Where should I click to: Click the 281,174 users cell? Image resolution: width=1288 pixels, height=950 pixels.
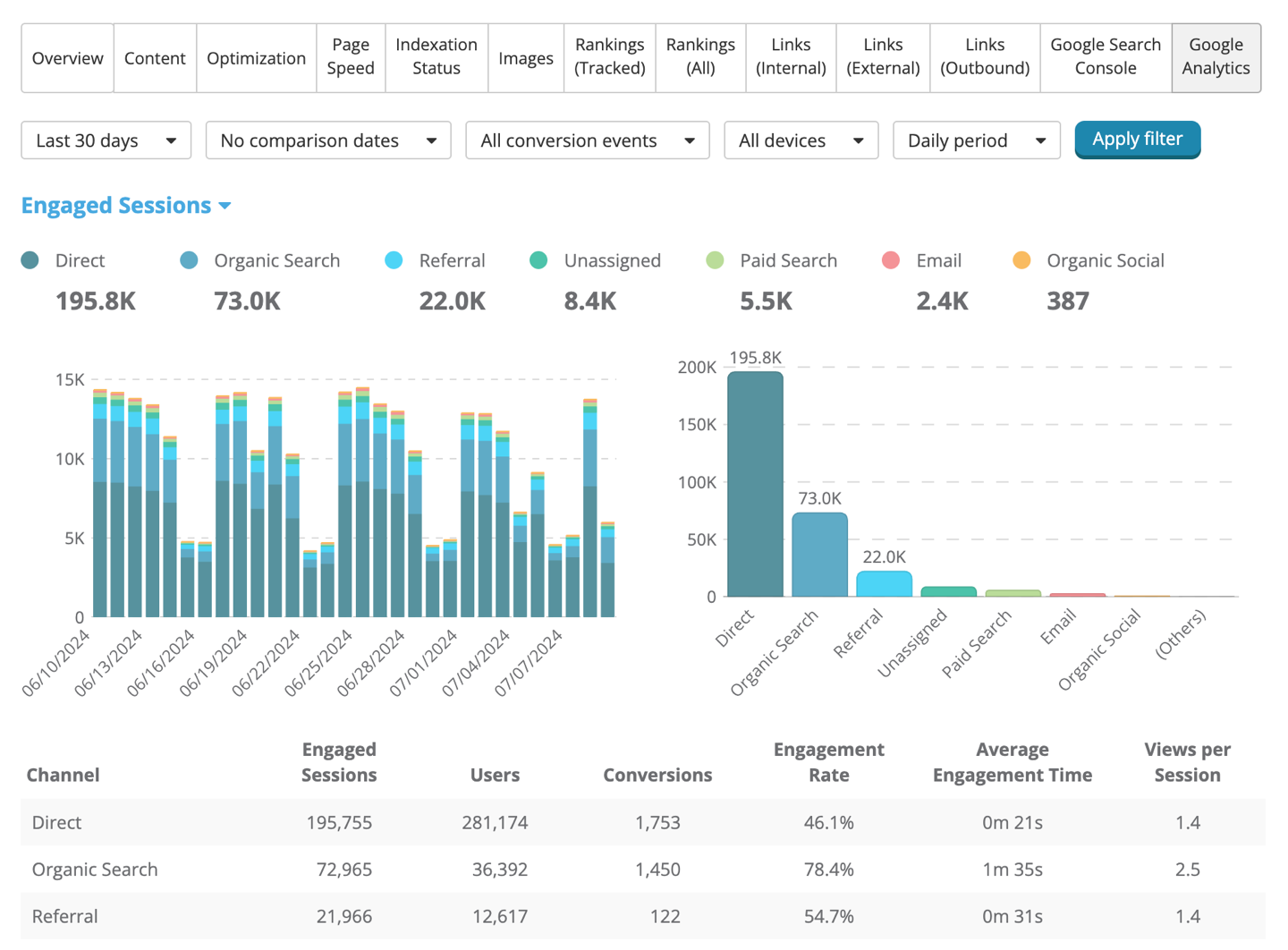495,822
